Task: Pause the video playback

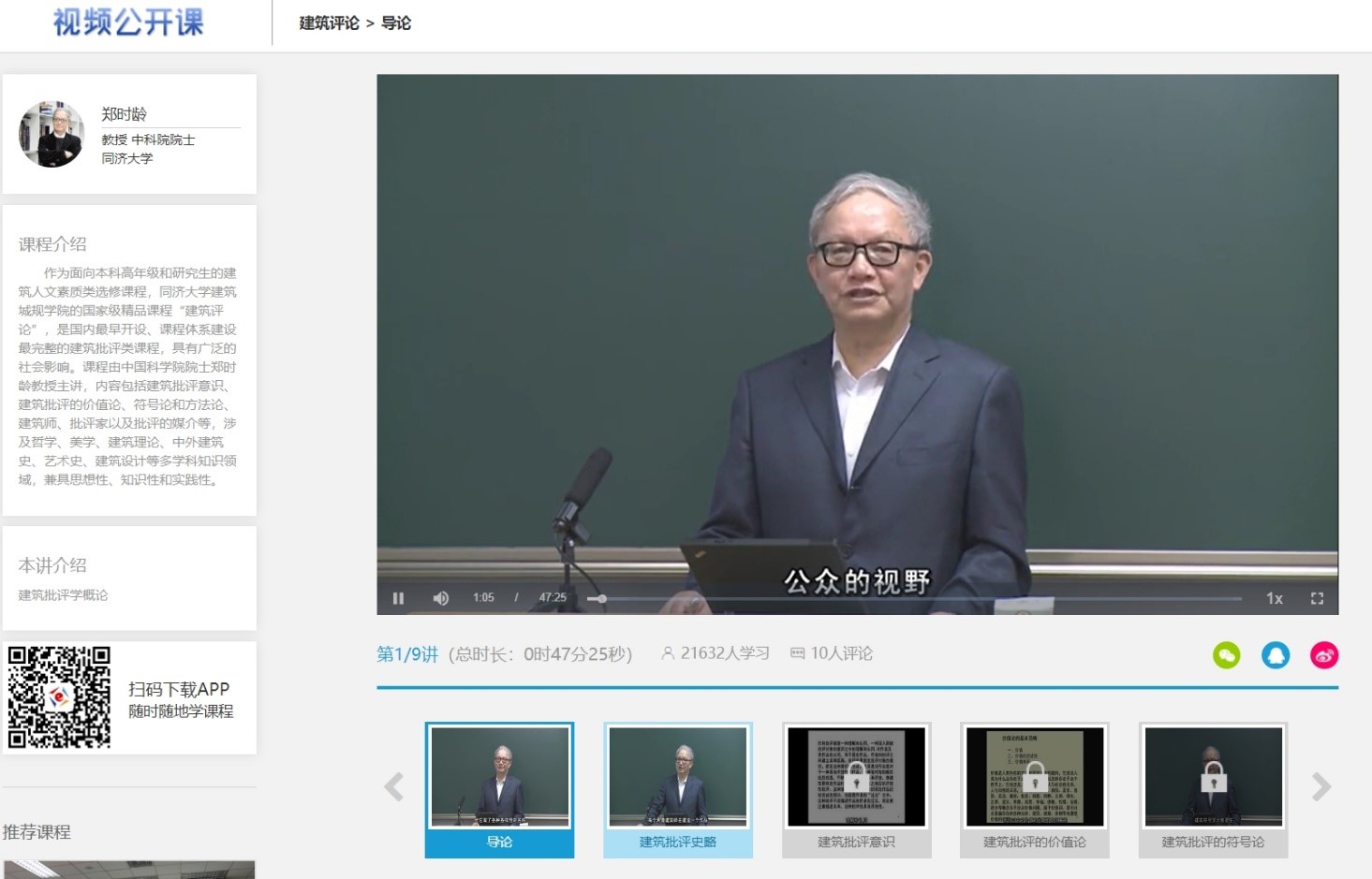Action: tap(398, 598)
